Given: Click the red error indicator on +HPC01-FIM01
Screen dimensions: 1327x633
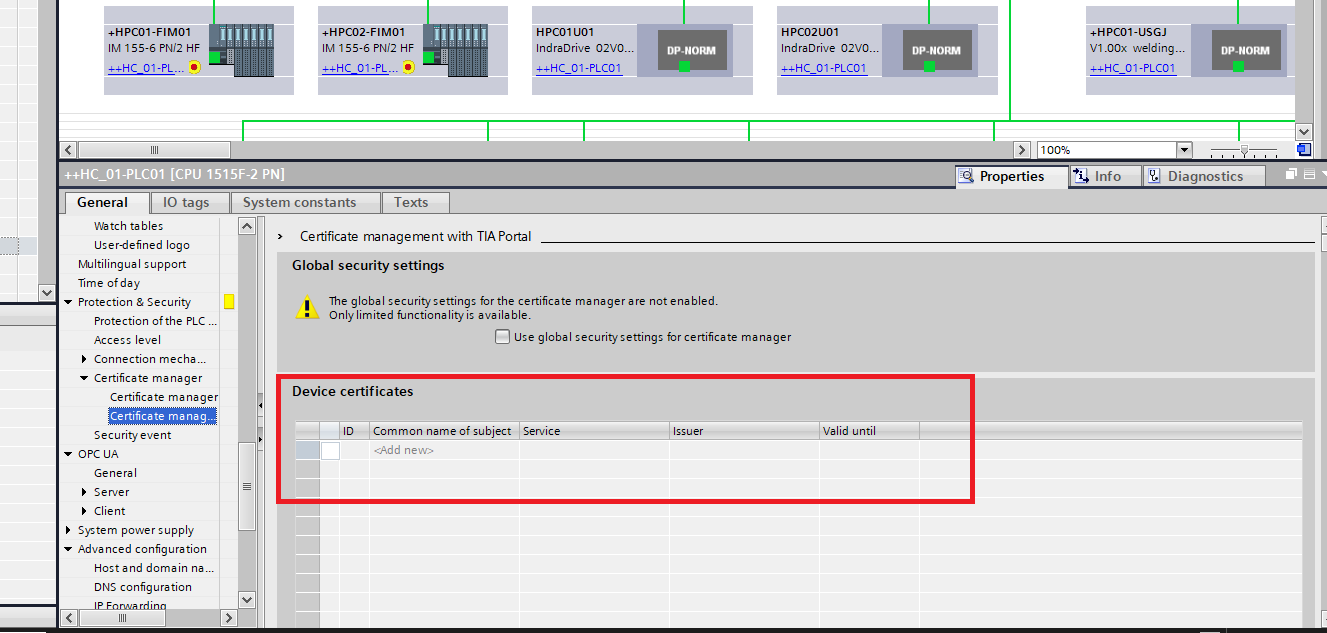Looking at the screenshot, I should coord(194,68).
